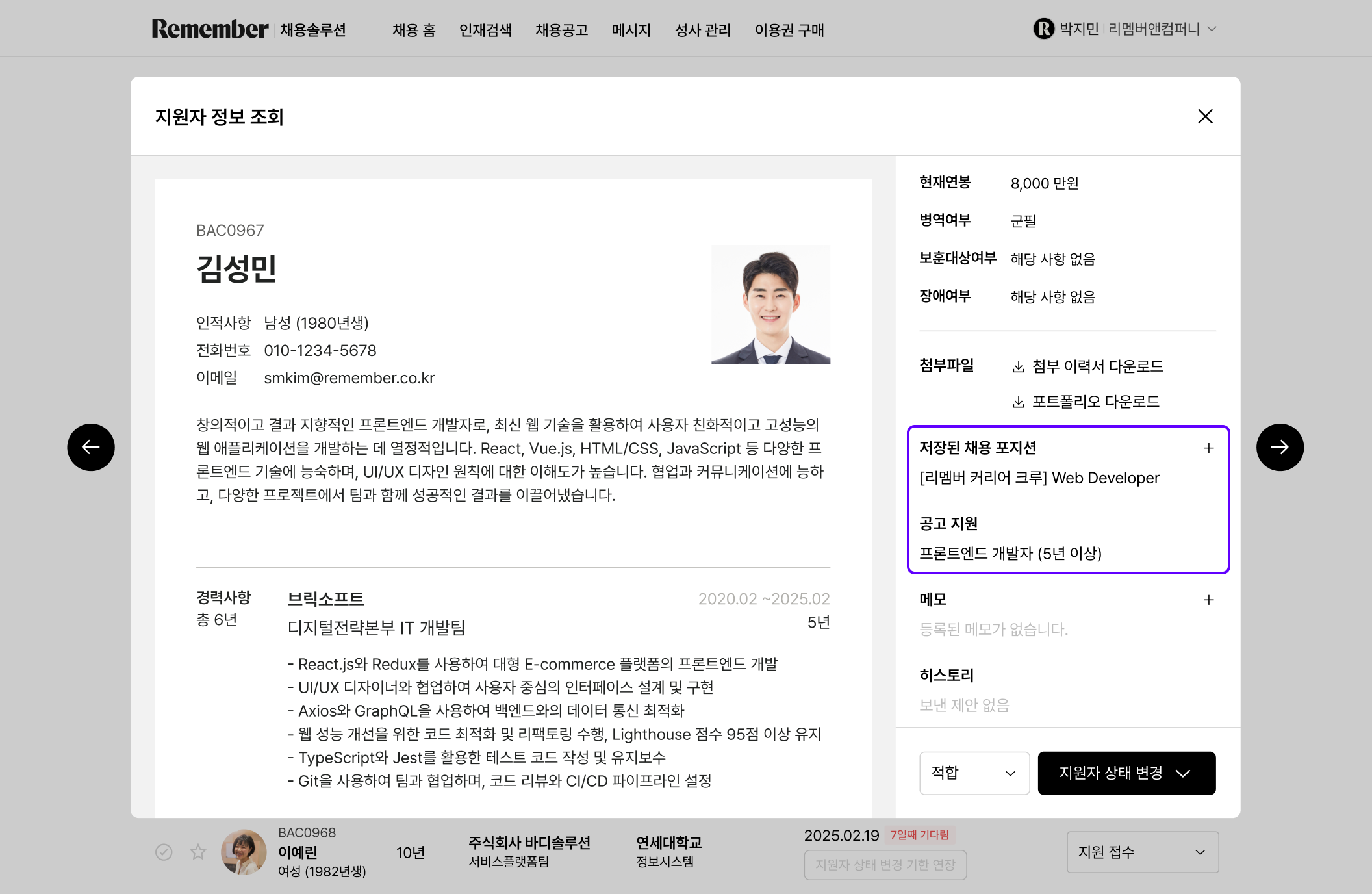Viewport: 1372px width, 894px height.
Task: Open the 이용권 구매 menu
Action: 789,30
